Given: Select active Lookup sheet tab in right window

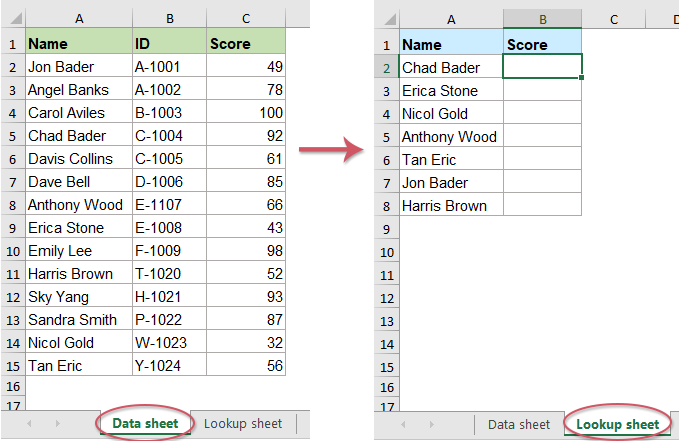Looking at the screenshot, I should point(616,424).
